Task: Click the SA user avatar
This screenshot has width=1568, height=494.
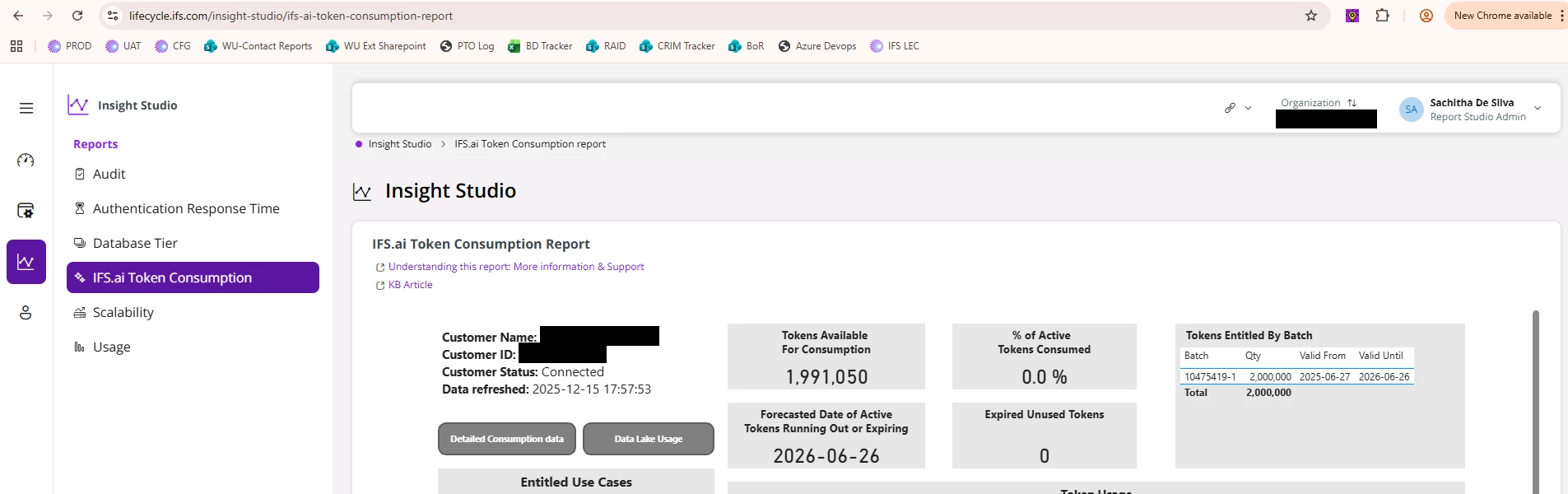Action: click(1411, 110)
